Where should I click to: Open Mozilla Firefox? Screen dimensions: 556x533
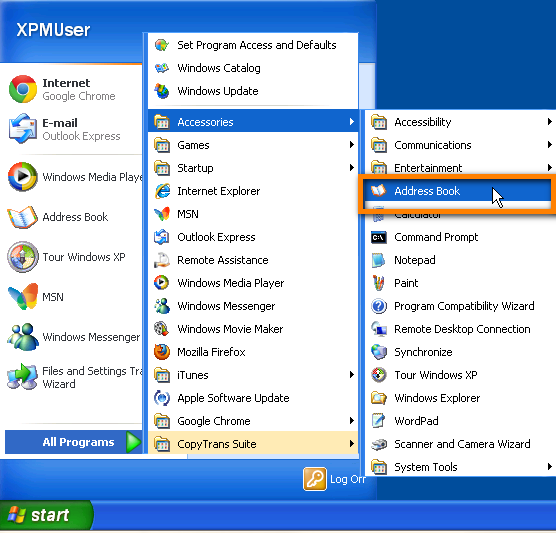point(253,352)
